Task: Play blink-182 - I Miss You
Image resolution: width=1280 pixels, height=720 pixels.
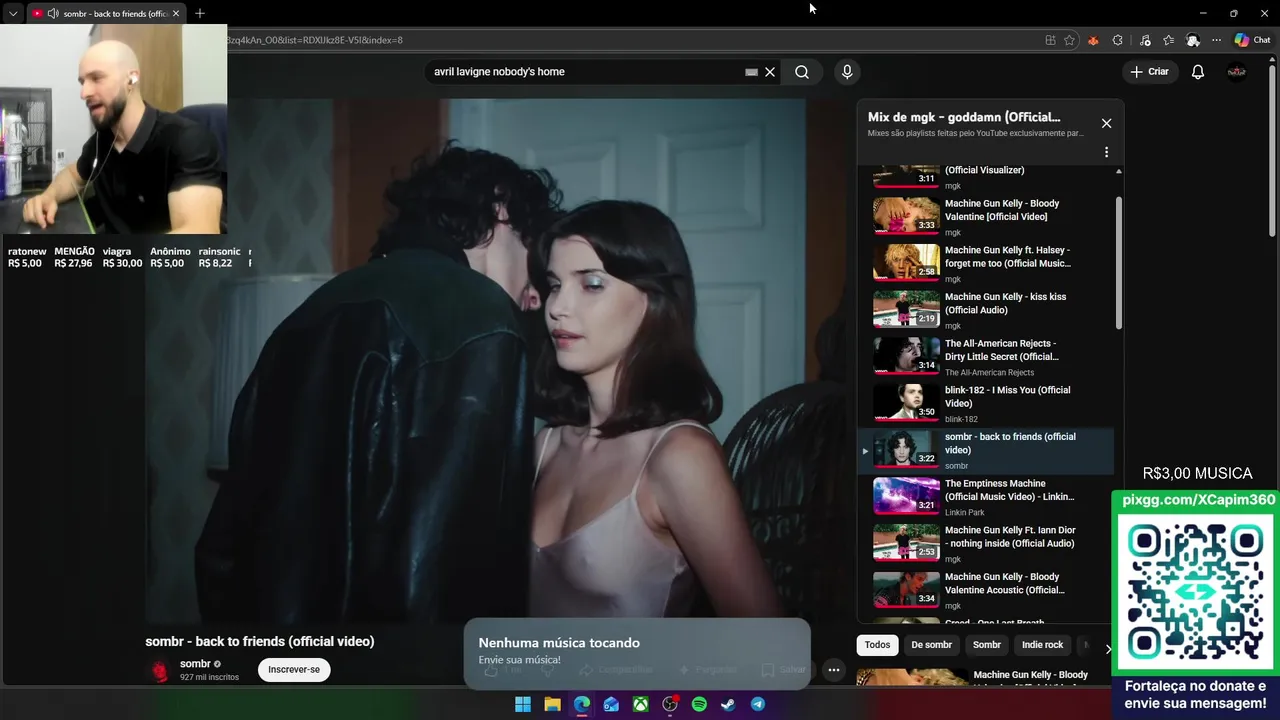Action: 986,404
